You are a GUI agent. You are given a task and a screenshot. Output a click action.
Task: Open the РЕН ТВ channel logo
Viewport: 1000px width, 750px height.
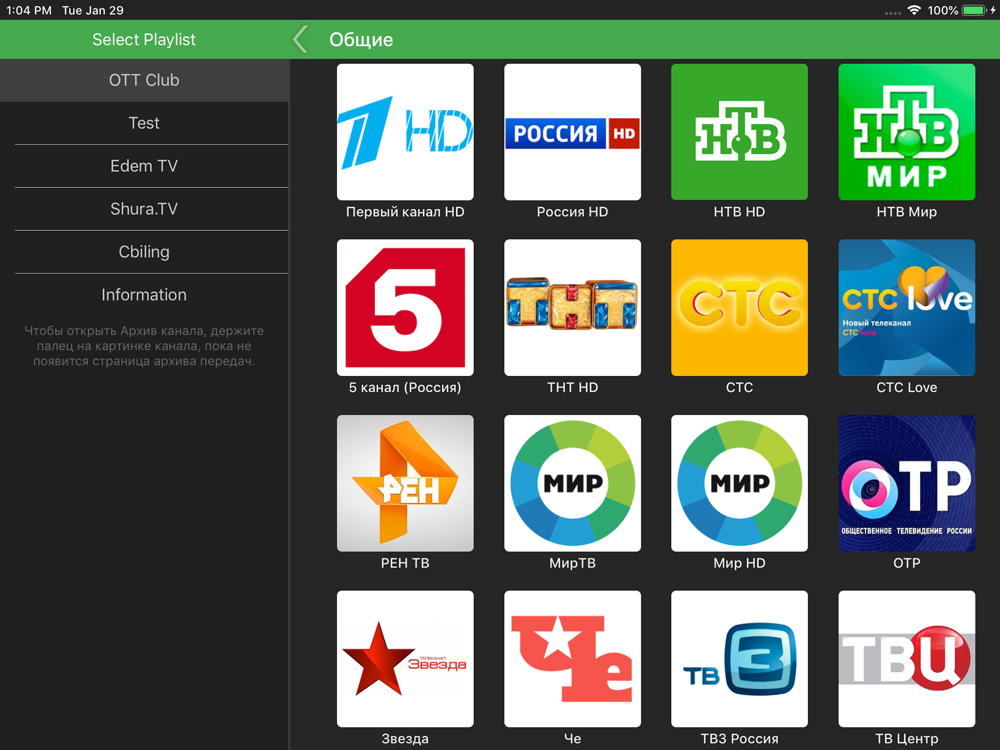(x=405, y=483)
